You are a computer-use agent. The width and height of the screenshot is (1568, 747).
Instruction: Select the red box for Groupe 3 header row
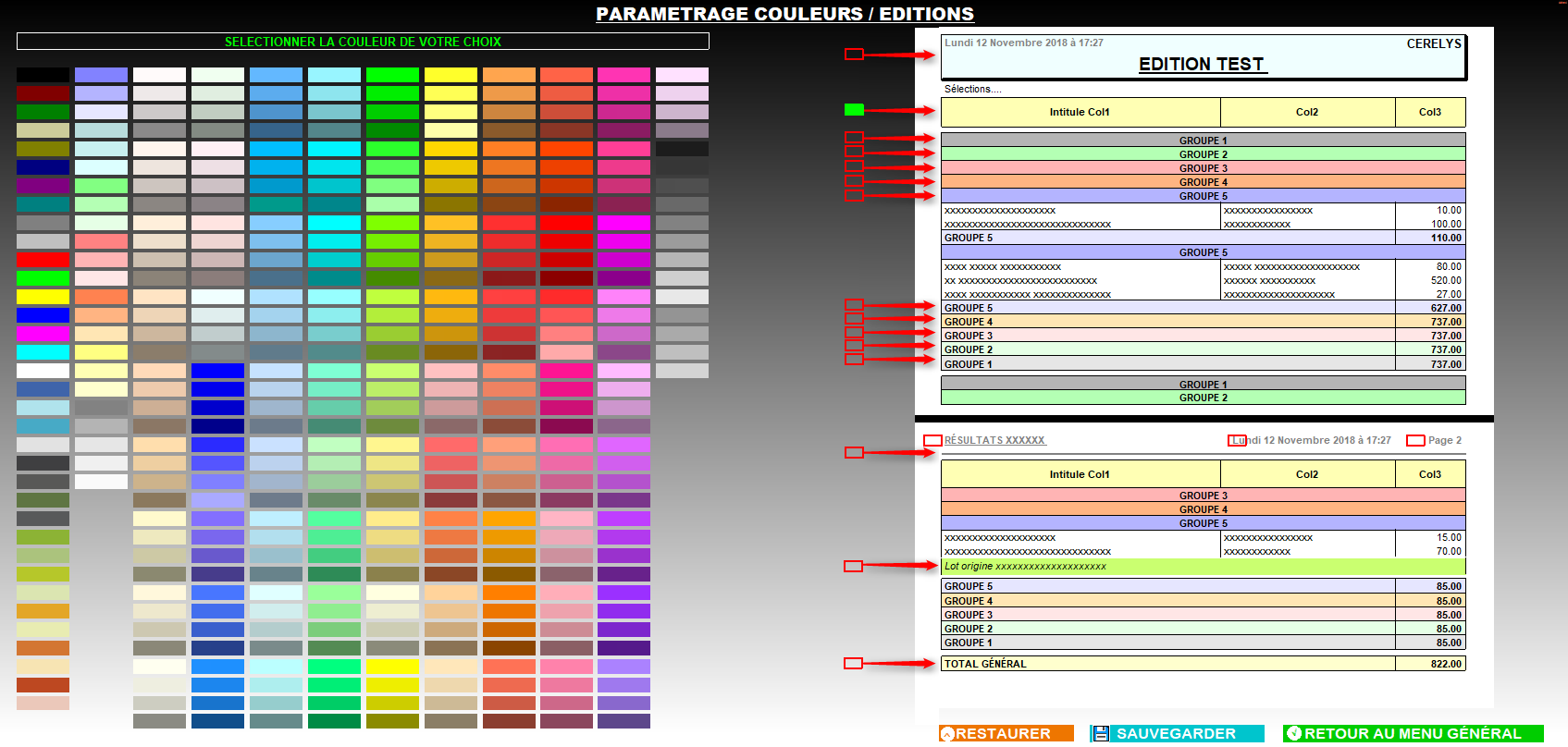click(854, 166)
